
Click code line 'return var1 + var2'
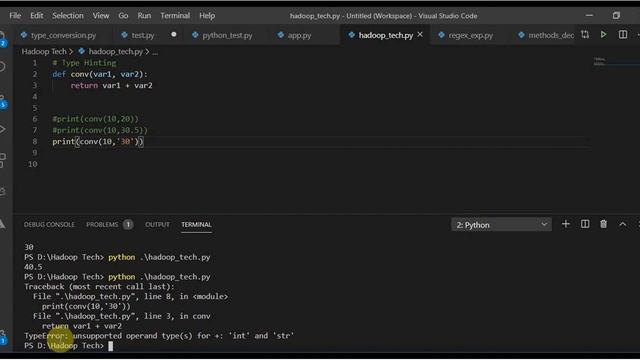(111, 85)
